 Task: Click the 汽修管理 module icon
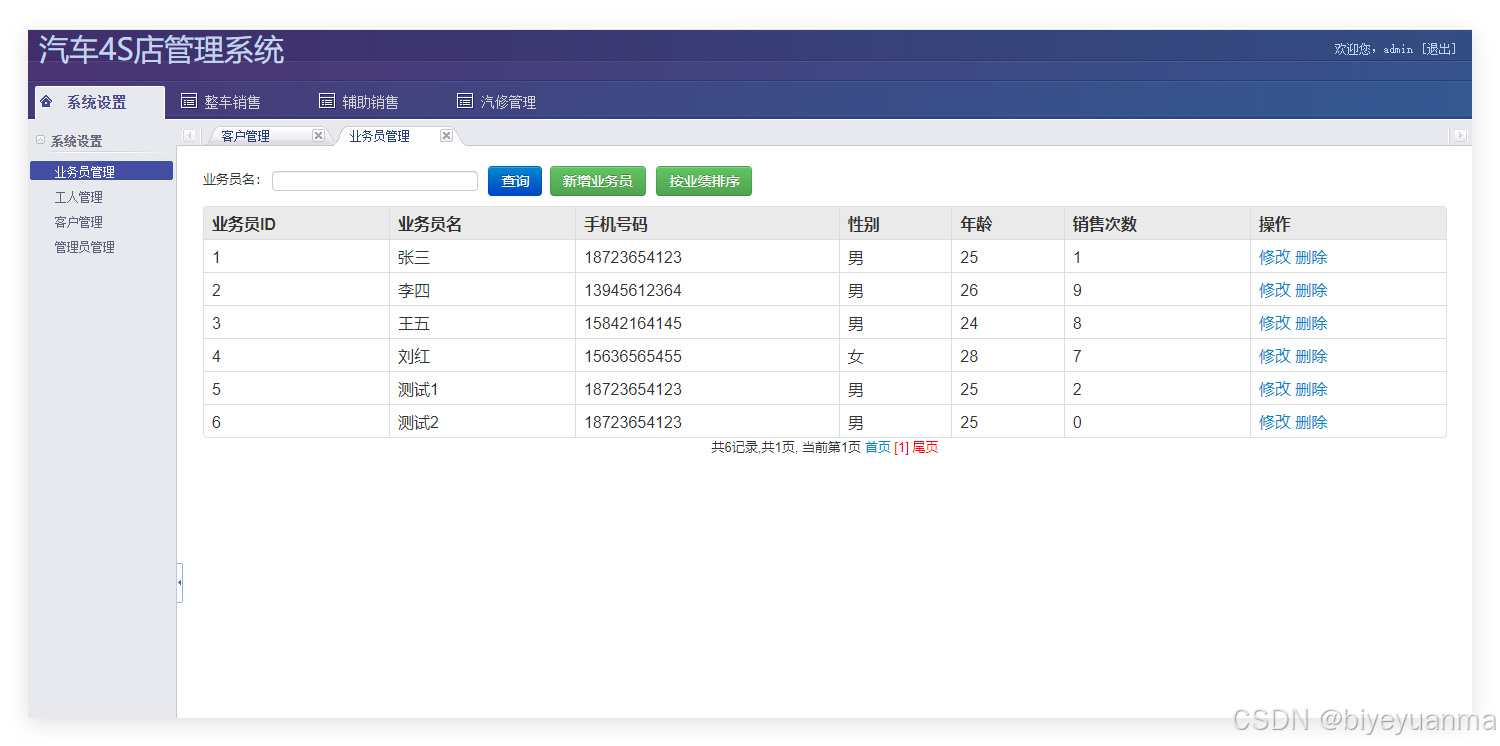tap(464, 100)
